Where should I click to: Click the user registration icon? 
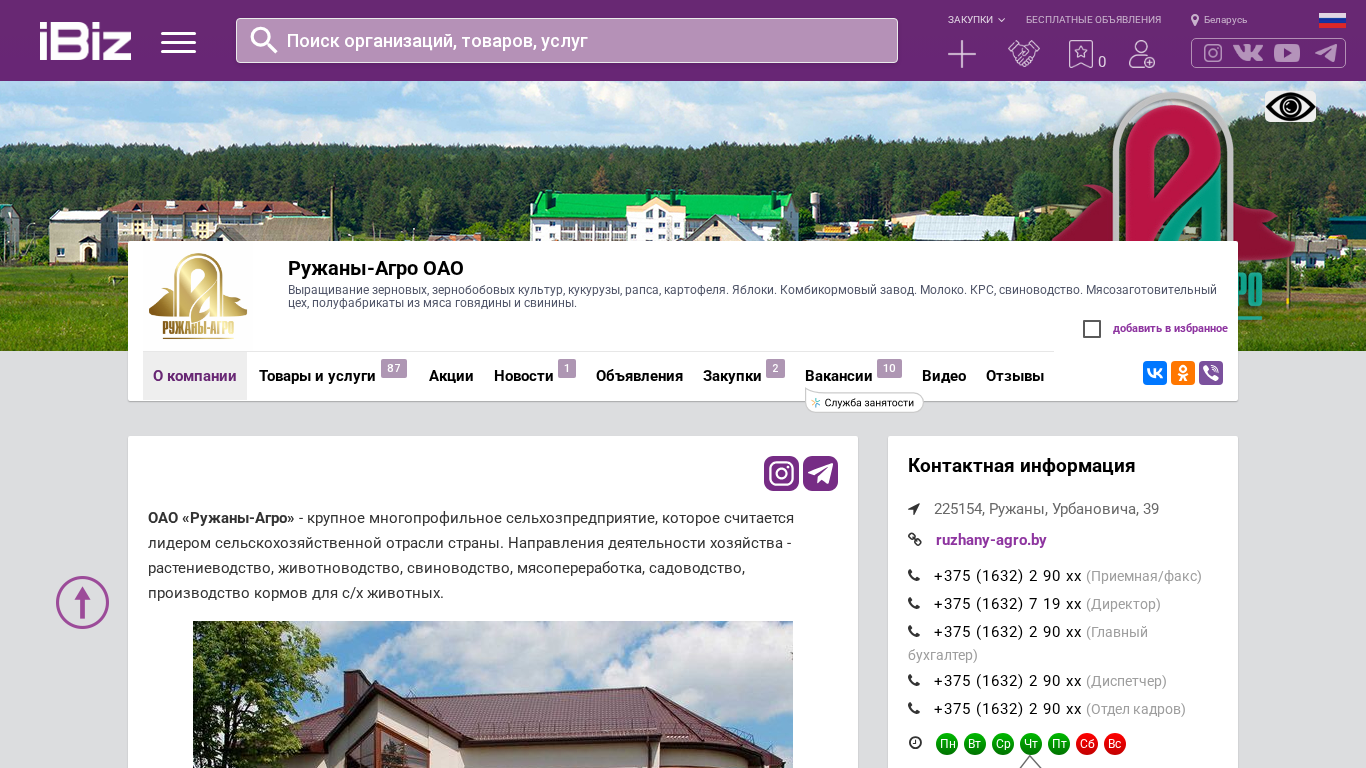[1141, 54]
